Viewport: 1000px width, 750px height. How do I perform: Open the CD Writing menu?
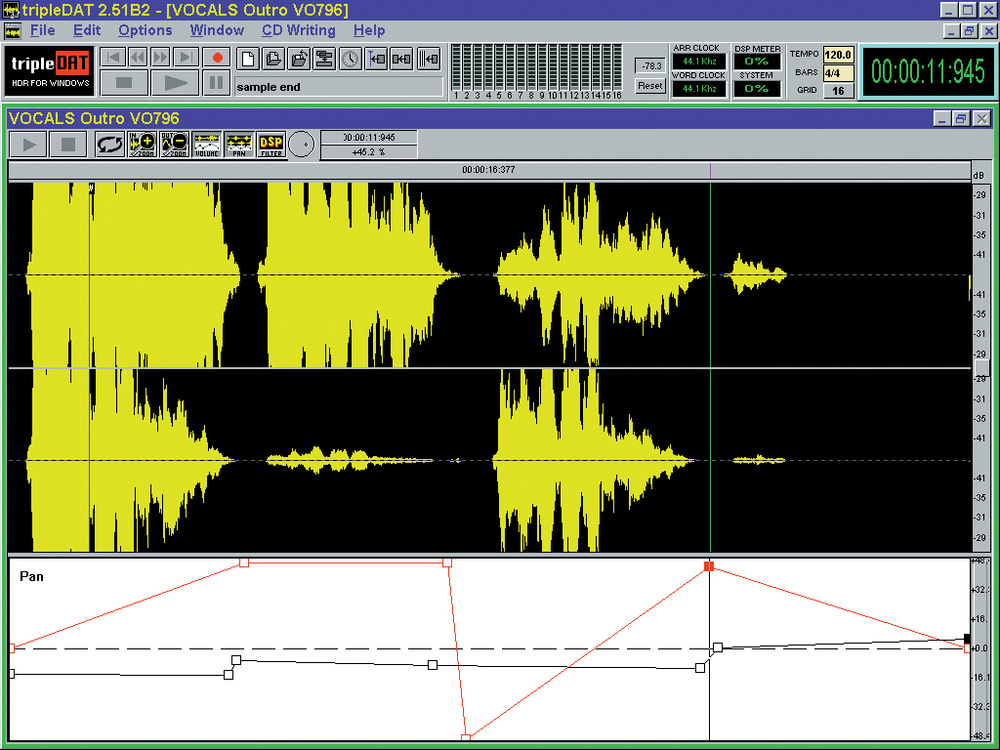click(x=298, y=30)
